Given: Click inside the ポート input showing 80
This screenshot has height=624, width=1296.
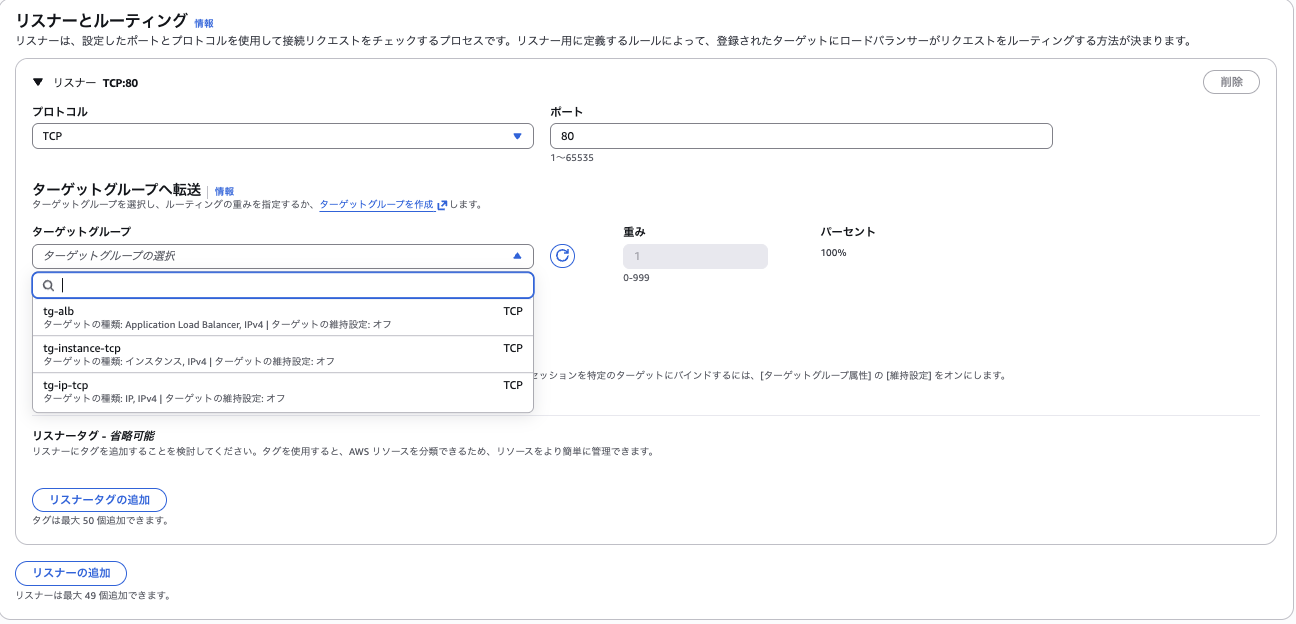Looking at the screenshot, I should tap(800, 136).
